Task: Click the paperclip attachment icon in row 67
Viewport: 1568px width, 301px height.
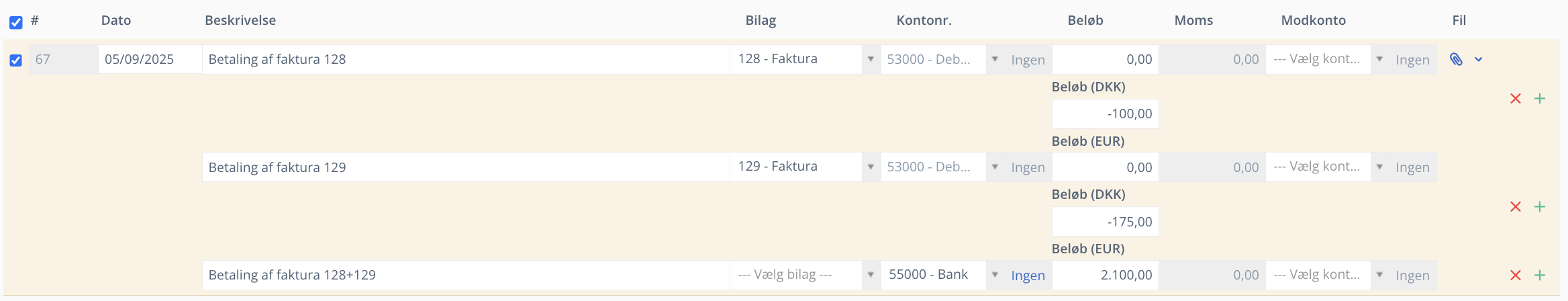Action: click(x=1455, y=60)
